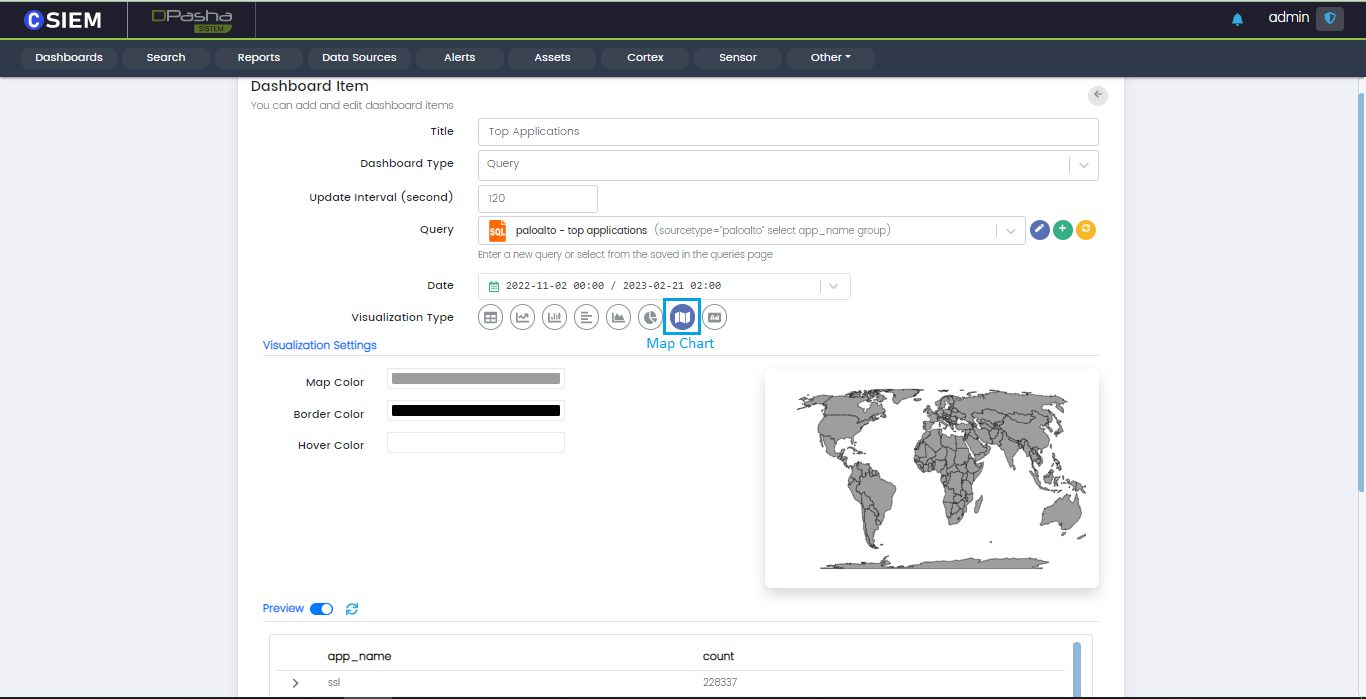Screen dimensions: 1366x699
Task: Click the Map Chart visualization icon
Action: [682, 317]
